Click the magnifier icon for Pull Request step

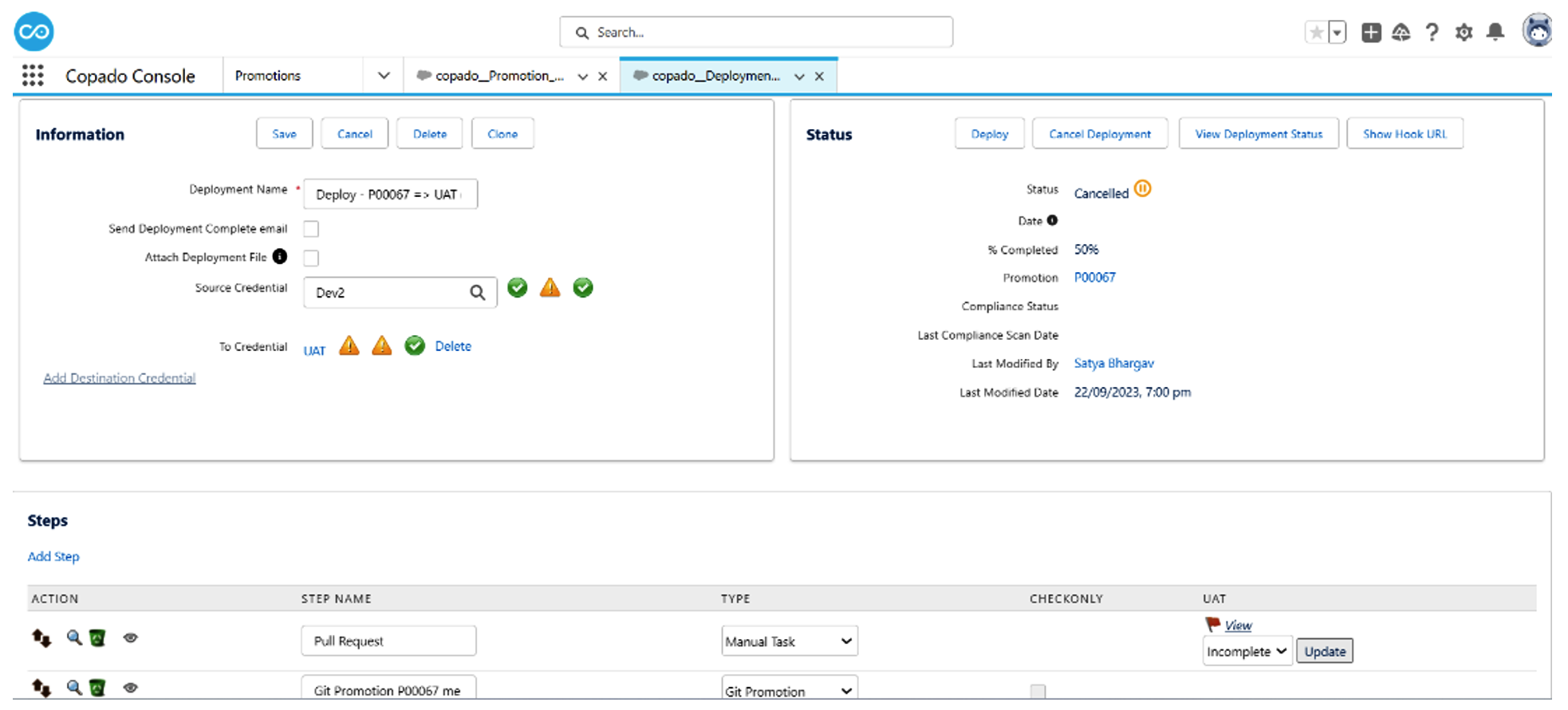(x=74, y=637)
